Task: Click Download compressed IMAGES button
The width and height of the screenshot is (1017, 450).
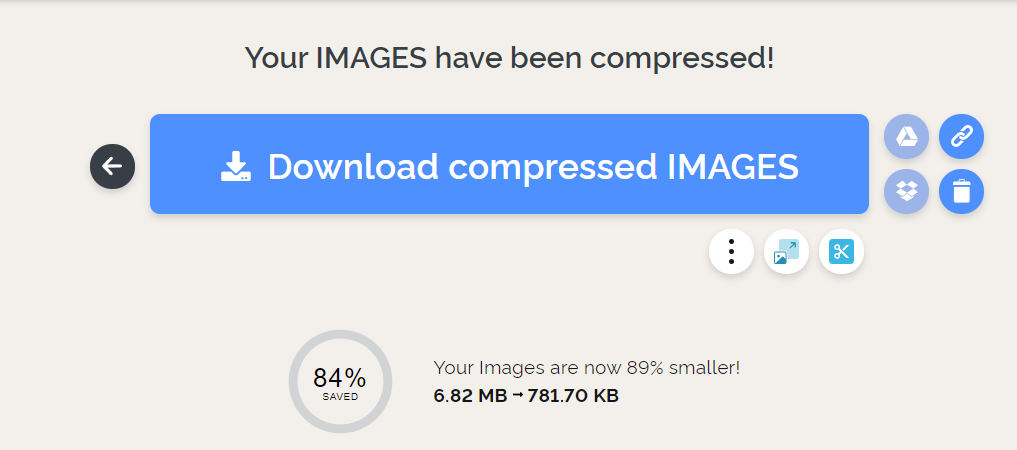Action: (509, 165)
